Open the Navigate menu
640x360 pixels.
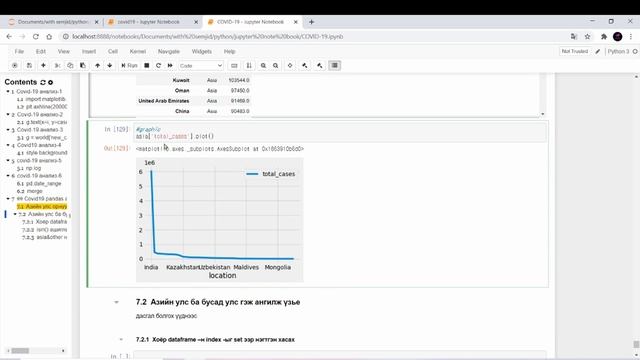169,51
